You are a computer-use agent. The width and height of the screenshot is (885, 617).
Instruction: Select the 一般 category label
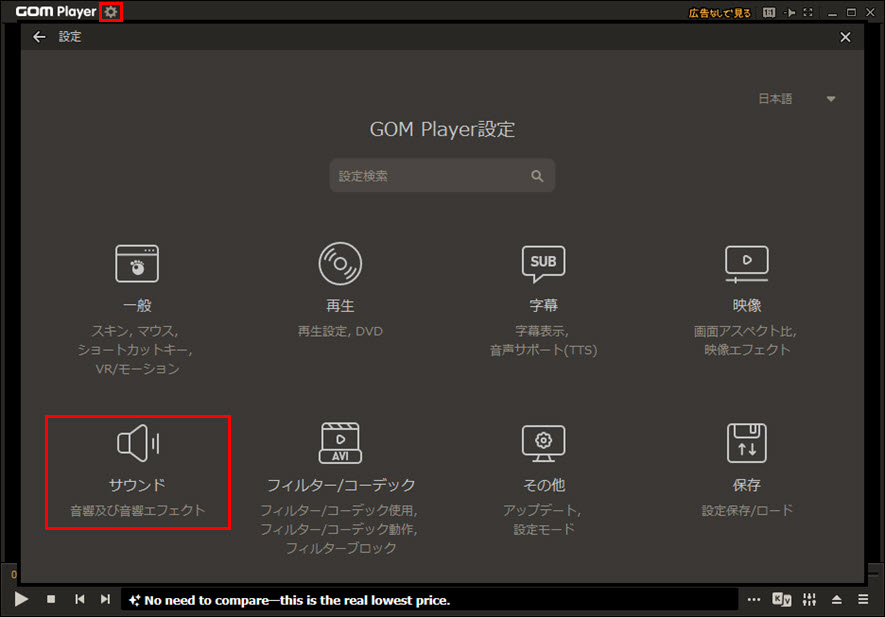point(137,306)
